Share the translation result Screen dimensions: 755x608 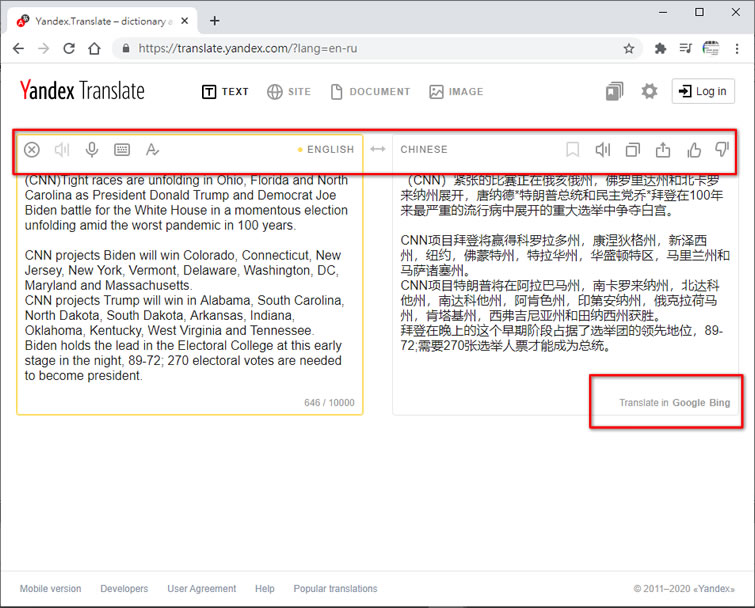(x=663, y=150)
